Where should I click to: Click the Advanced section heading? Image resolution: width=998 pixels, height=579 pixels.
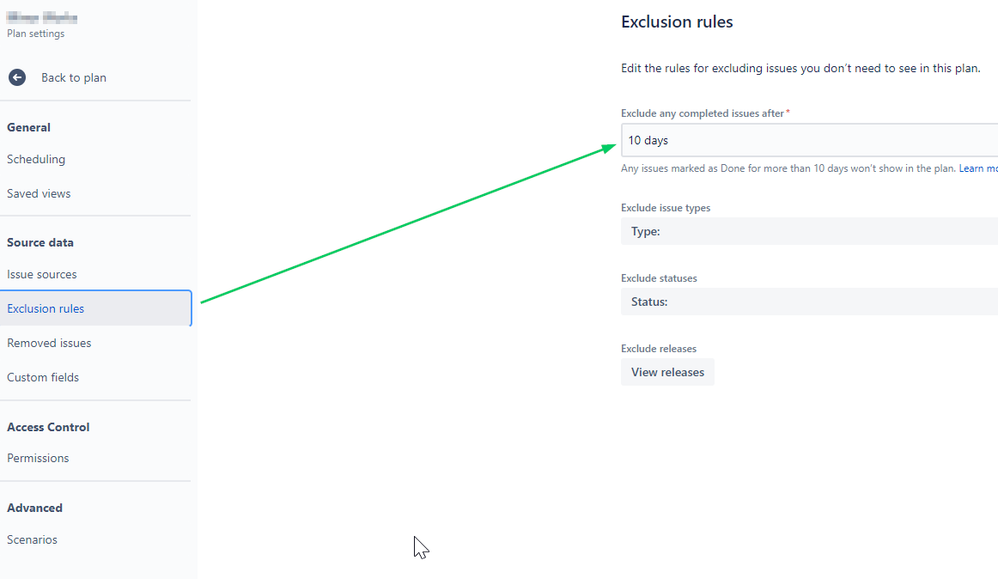click(35, 508)
